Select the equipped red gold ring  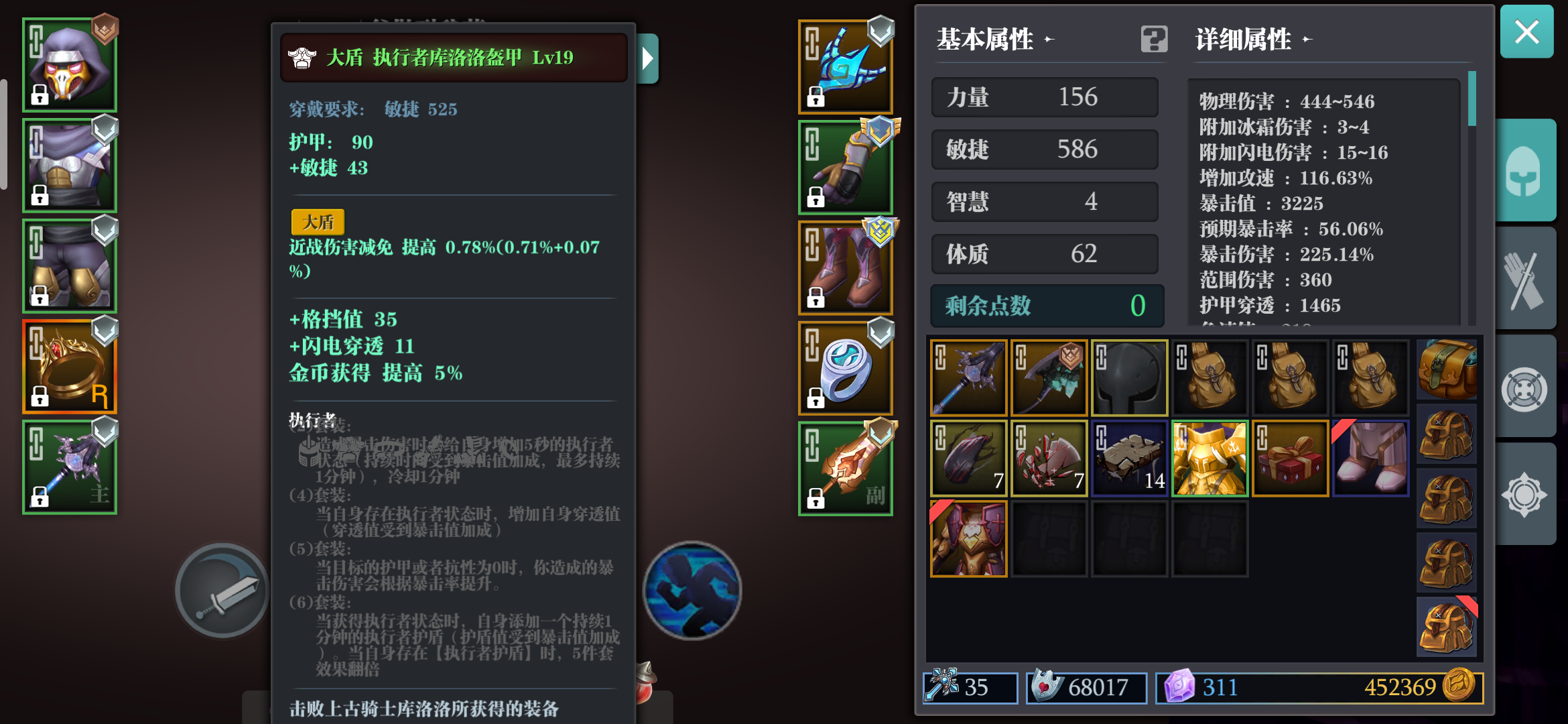click(70, 366)
